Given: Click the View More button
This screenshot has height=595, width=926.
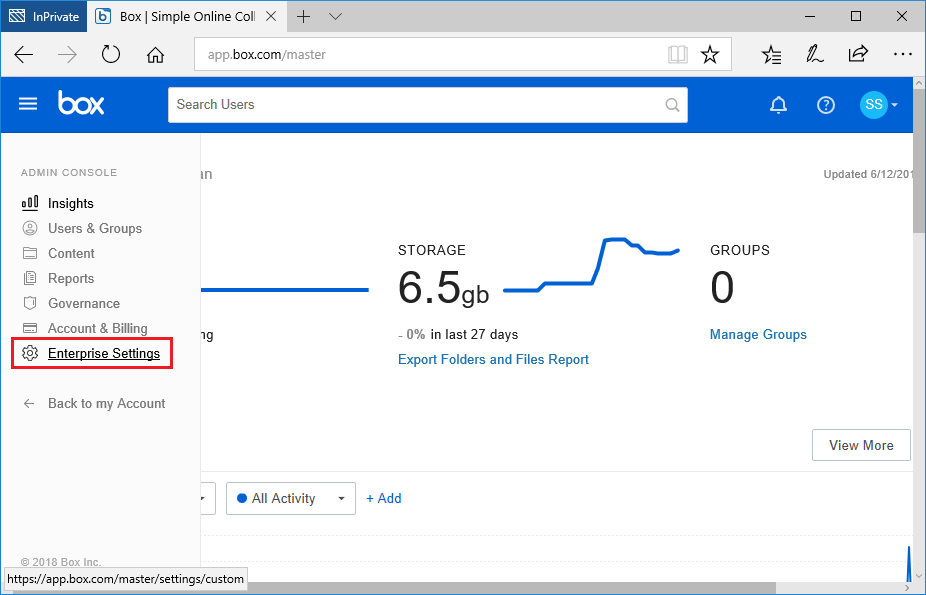Looking at the screenshot, I should [861, 445].
